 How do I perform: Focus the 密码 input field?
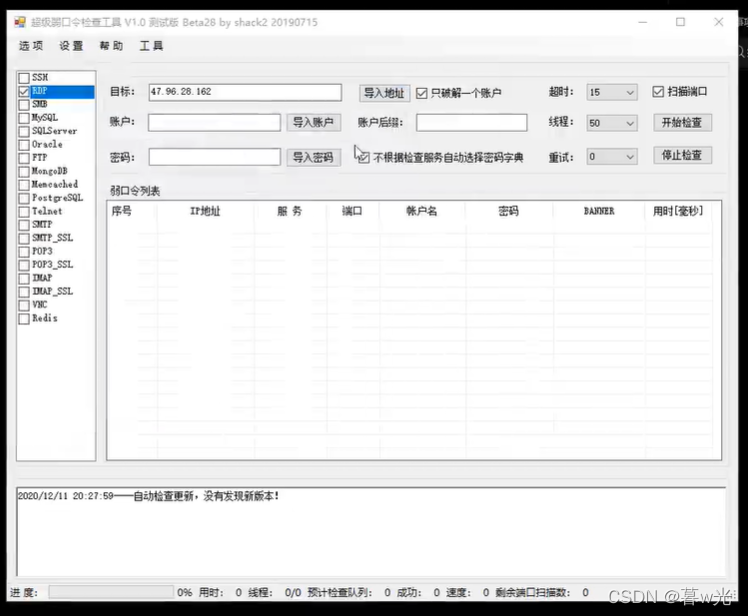[x=214, y=157]
